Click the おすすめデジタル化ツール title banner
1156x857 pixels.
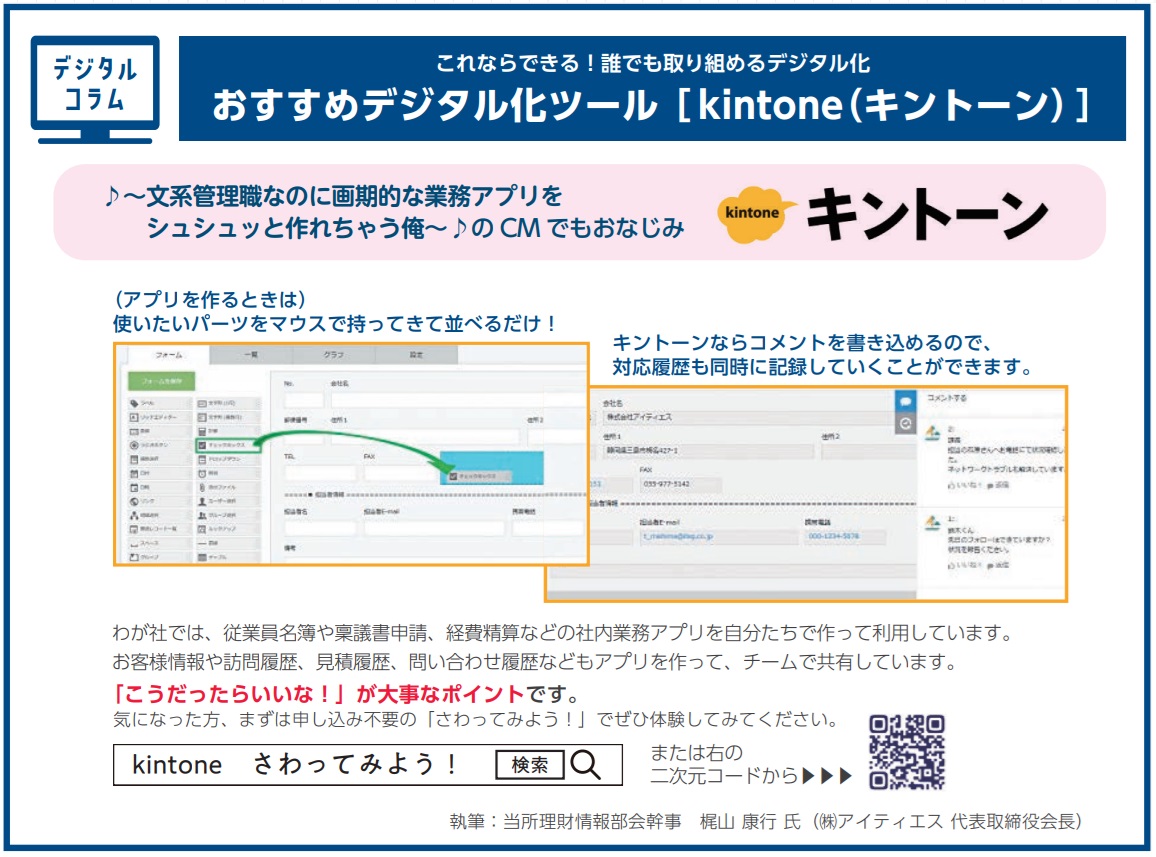pyautogui.click(x=652, y=89)
